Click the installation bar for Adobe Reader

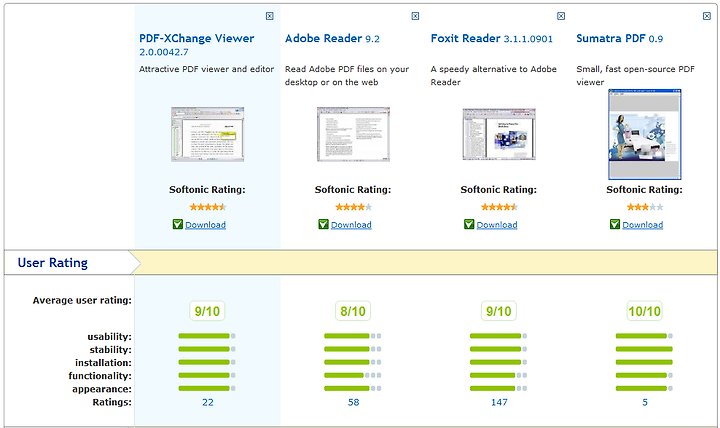[x=353, y=362]
